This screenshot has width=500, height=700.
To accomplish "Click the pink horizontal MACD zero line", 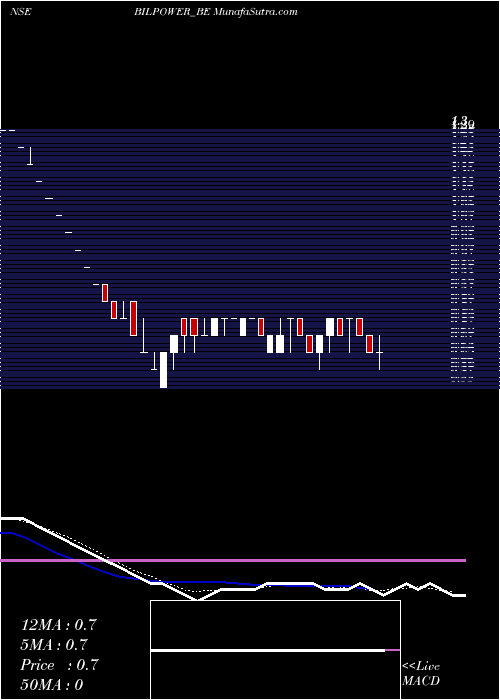I will pyautogui.click(x=233, y=560).
